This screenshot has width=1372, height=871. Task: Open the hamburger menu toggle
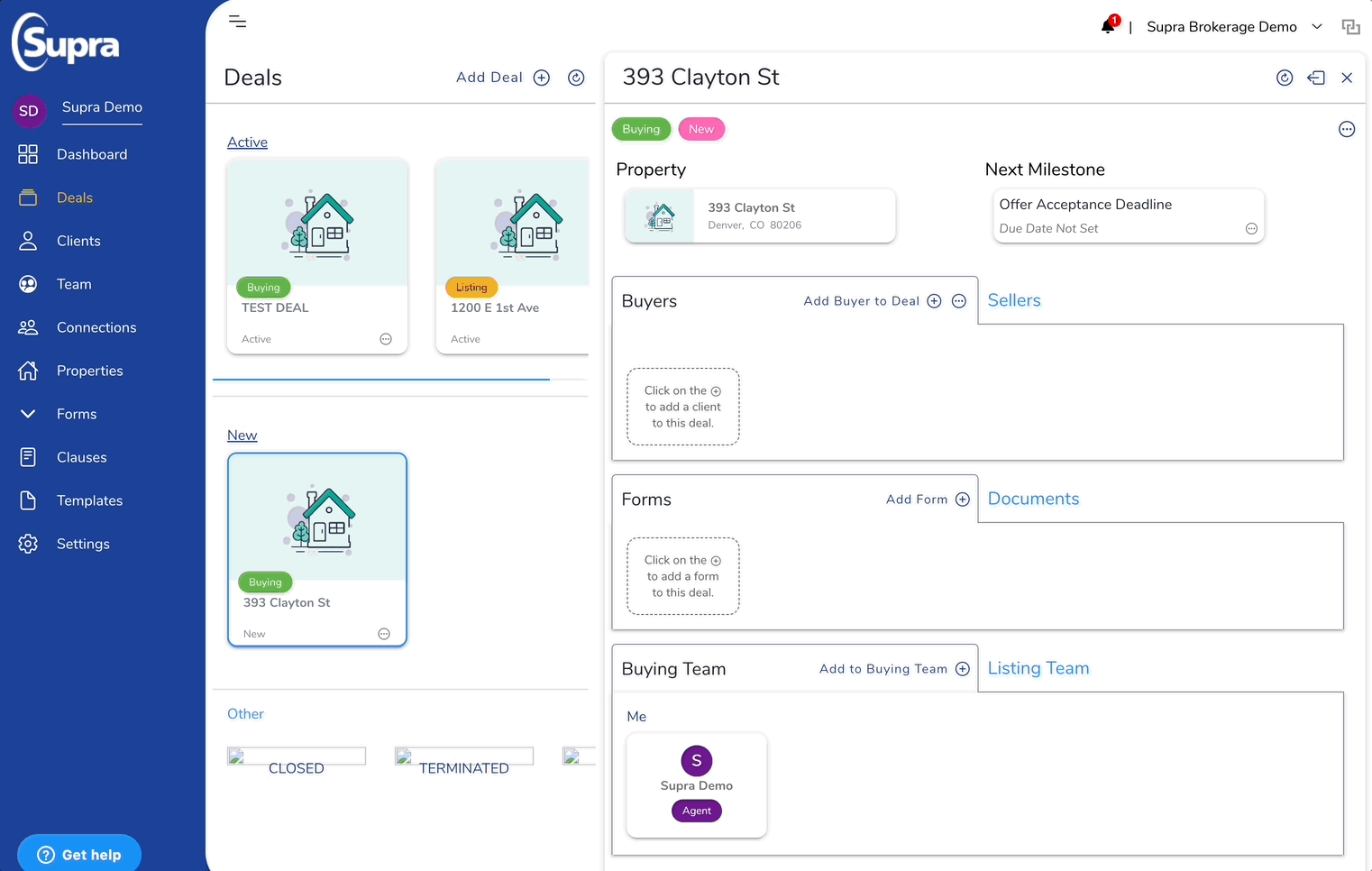click(238, 22)
